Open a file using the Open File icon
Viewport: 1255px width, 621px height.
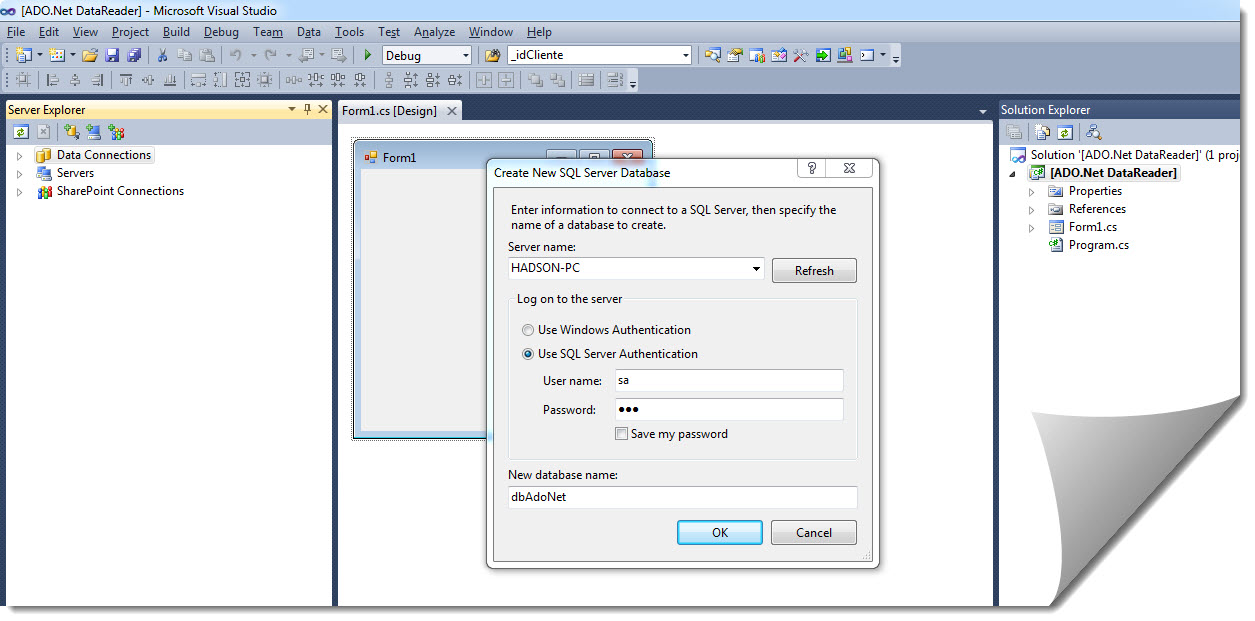click(x=90, y=54)
